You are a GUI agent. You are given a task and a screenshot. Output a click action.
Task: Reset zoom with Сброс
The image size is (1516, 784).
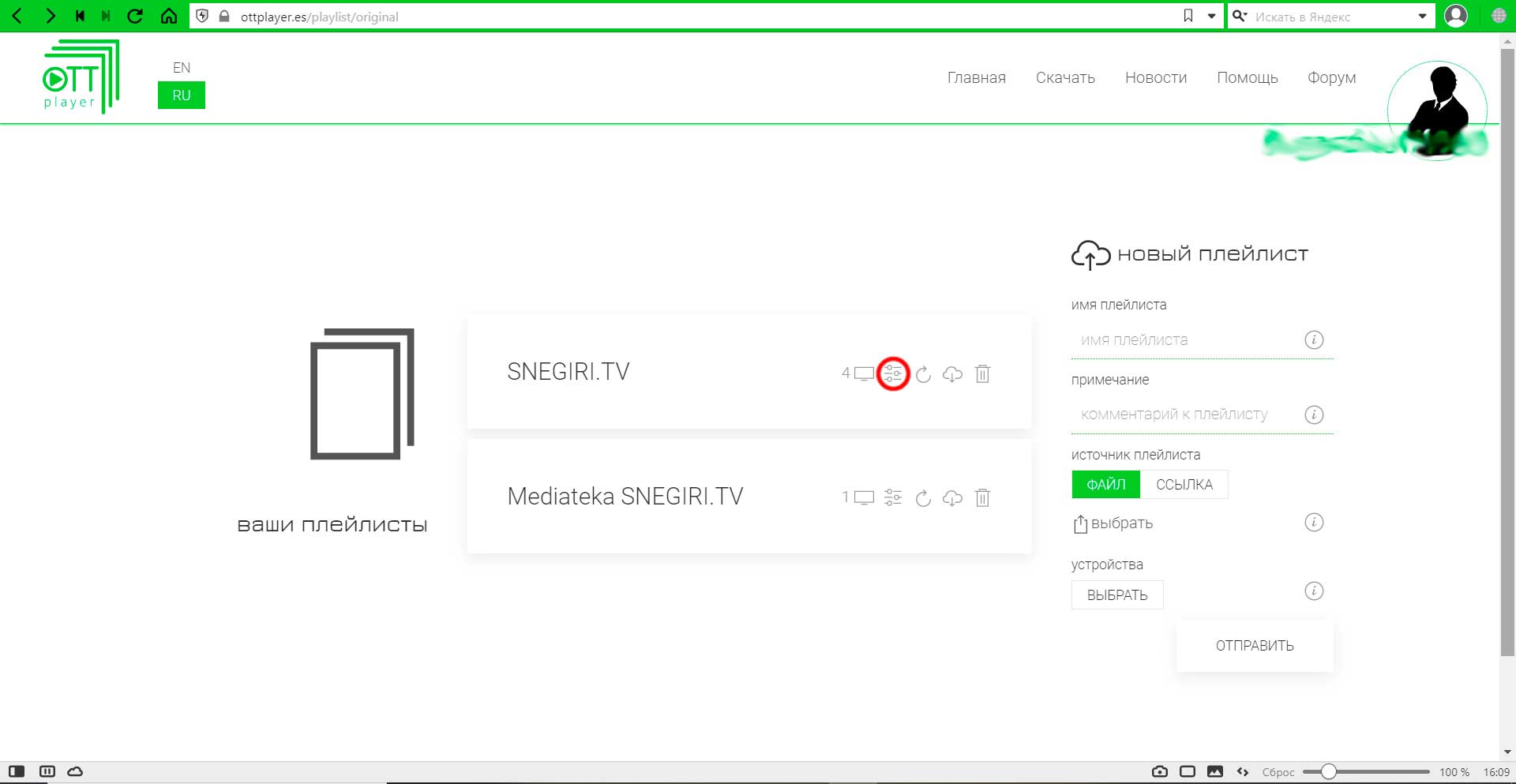pos(1278,772)
